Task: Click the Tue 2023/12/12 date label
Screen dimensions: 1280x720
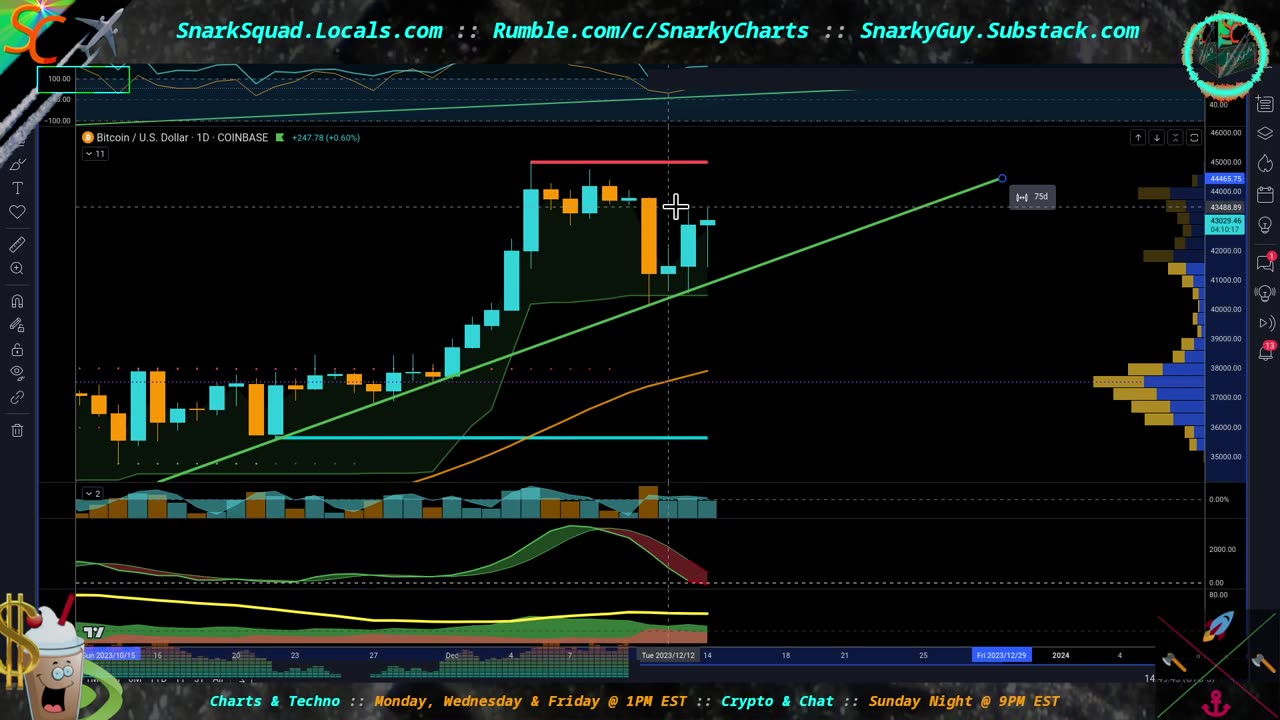Action: click(x=668, y=655)
